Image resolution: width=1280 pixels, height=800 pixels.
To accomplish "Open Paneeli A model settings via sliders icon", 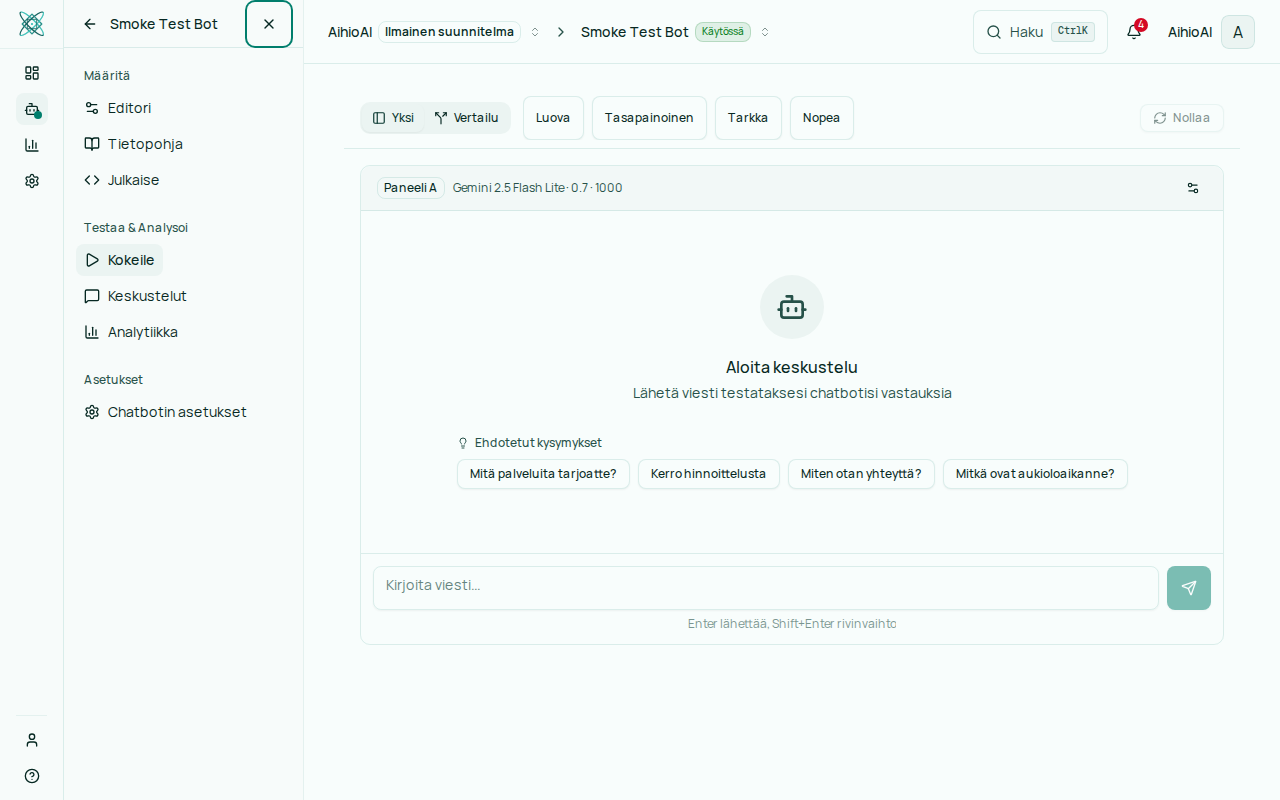I will 1192,188.
